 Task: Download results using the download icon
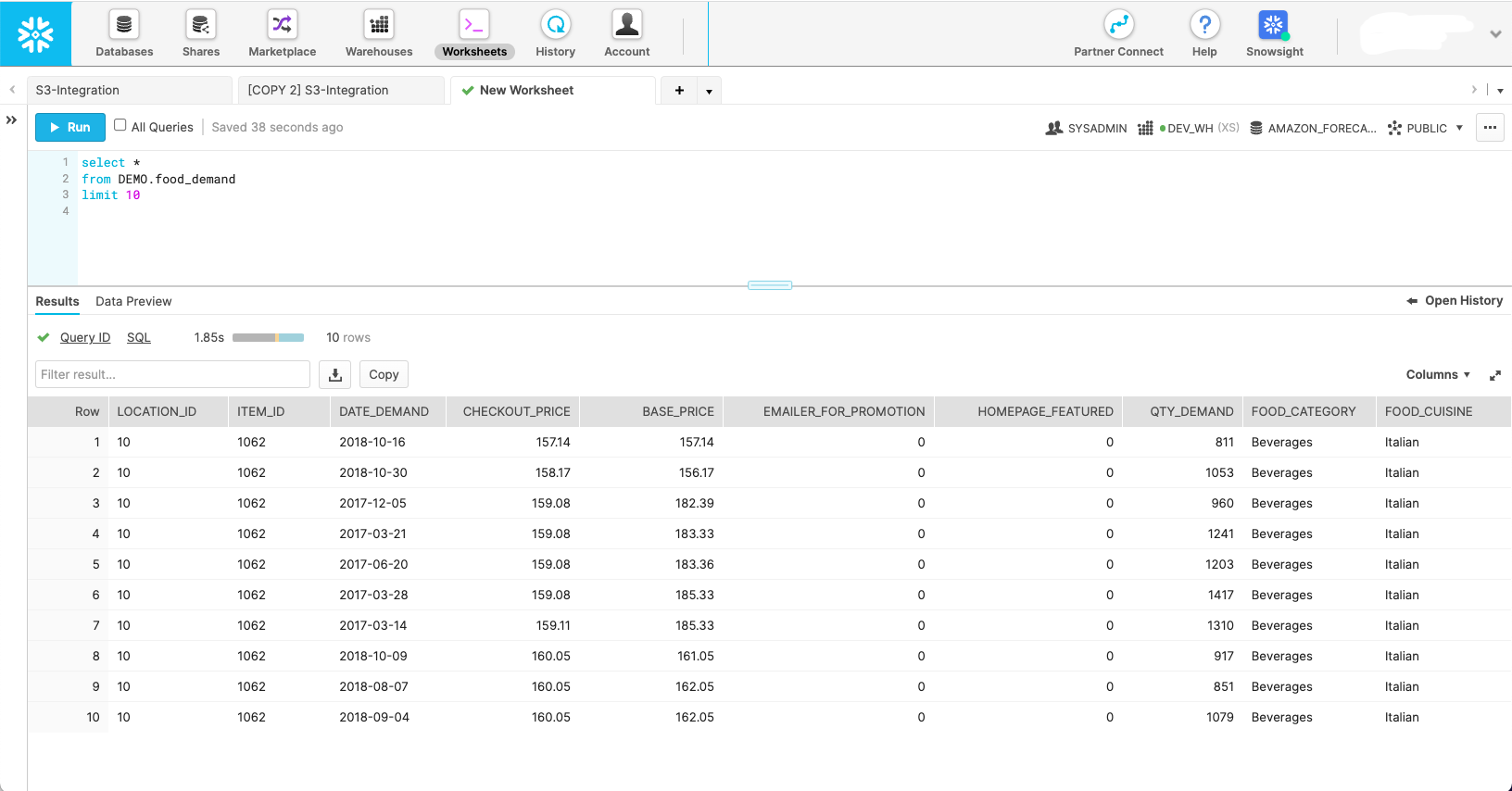[x=335, y=374]
